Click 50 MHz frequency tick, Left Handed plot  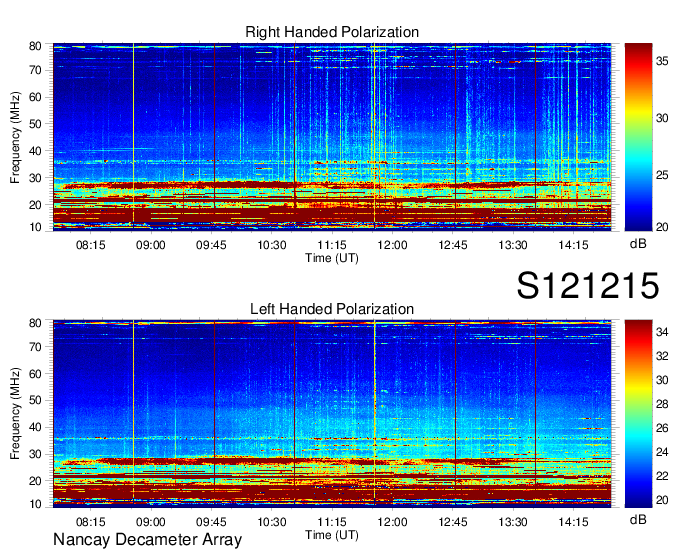(x=36, y=400)
